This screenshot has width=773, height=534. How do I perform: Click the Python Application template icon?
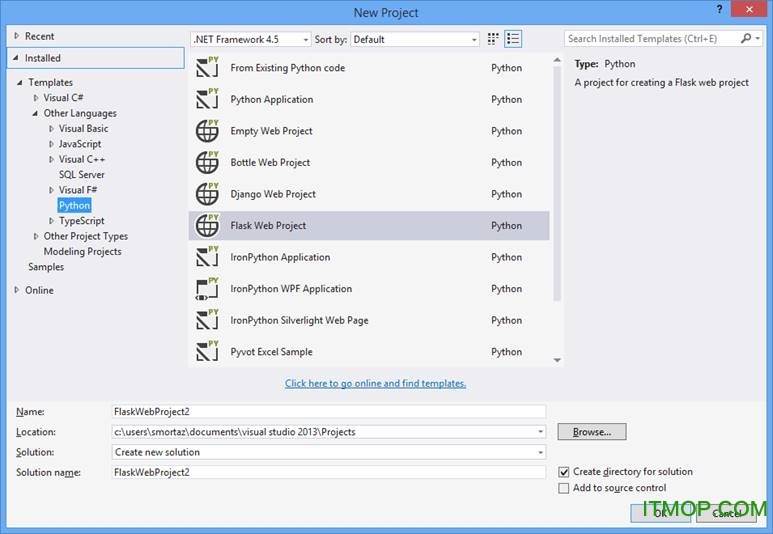tap(207, 99)
